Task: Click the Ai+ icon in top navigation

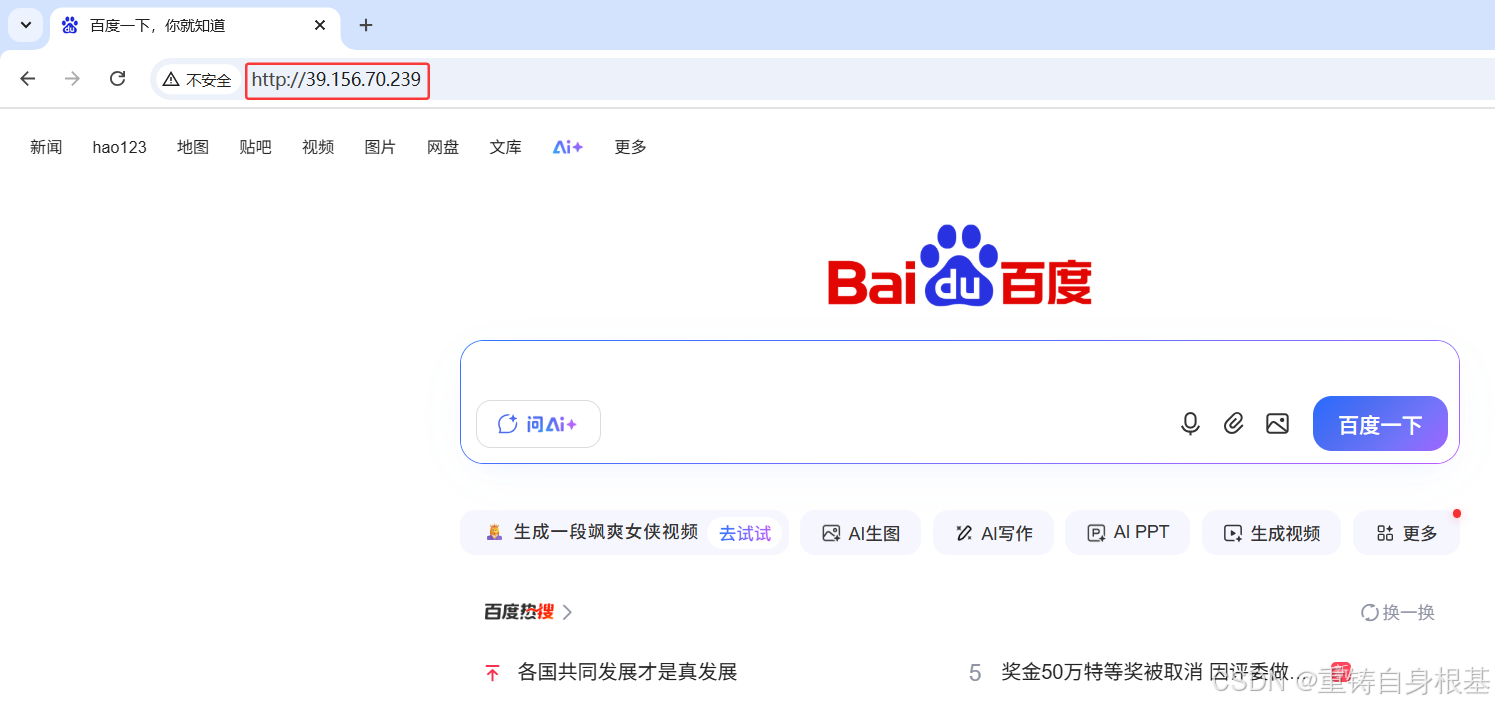Action: [x=568, y=147]
